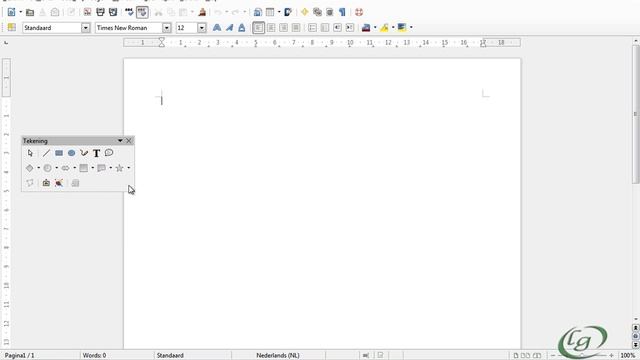Screen dimensions: 640x360
Task: Toggle Nonprinting Characters pilcrow icon
Action: click(x=342, y=12)
